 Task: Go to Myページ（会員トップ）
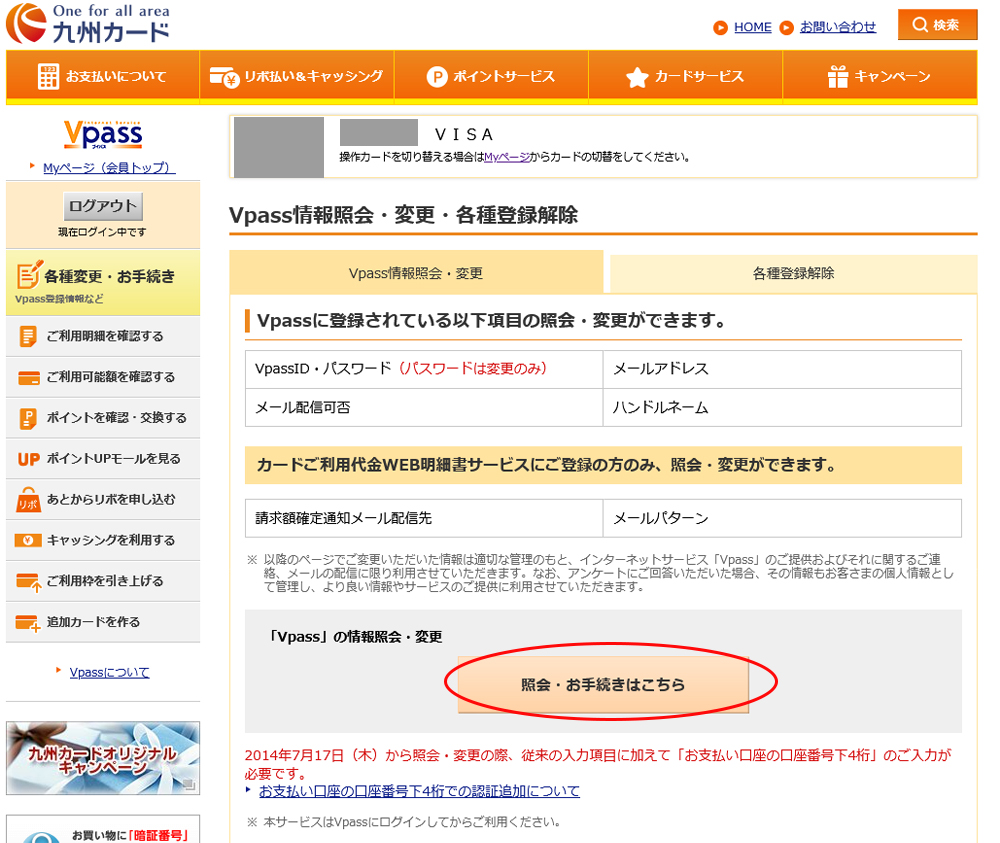click(109, 168)
